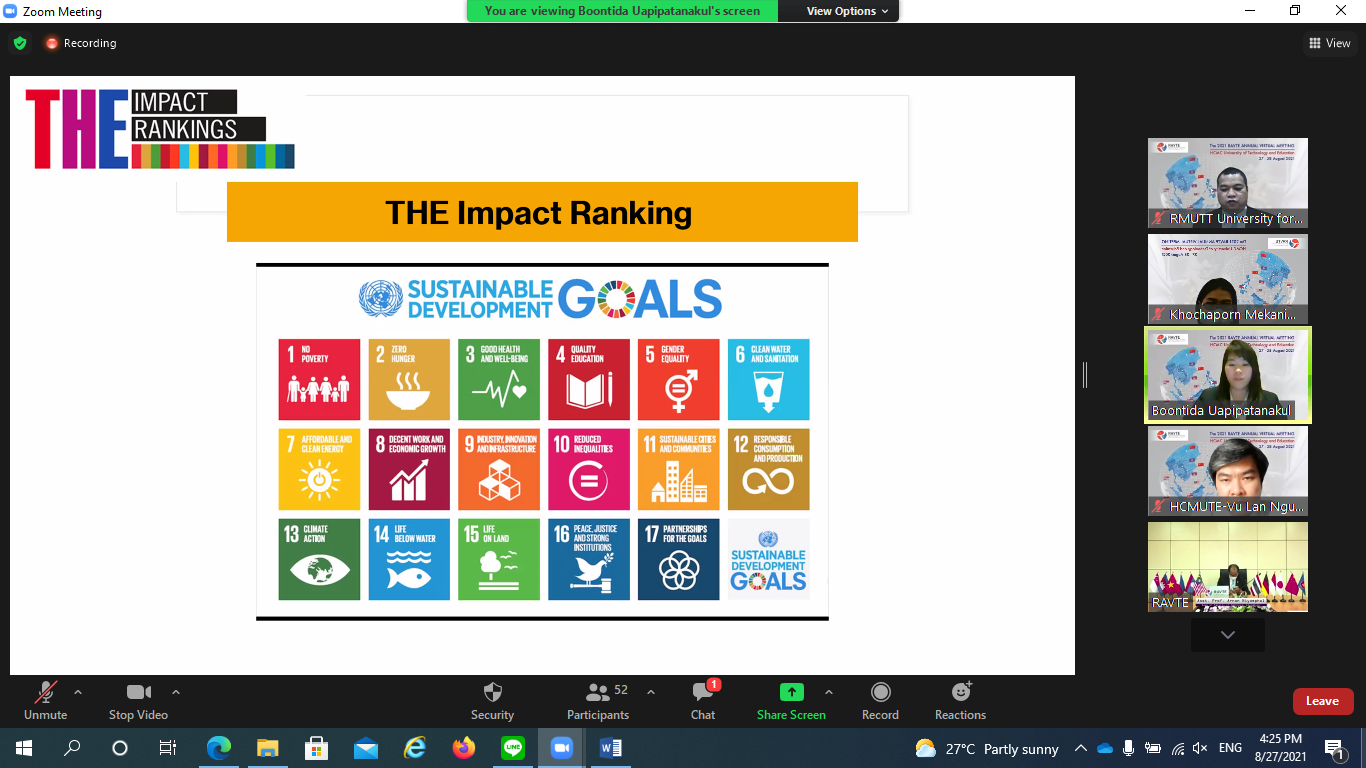Click the THE Impact Ranking slide title
The image size is (1366, 768).
coord(539,212)
